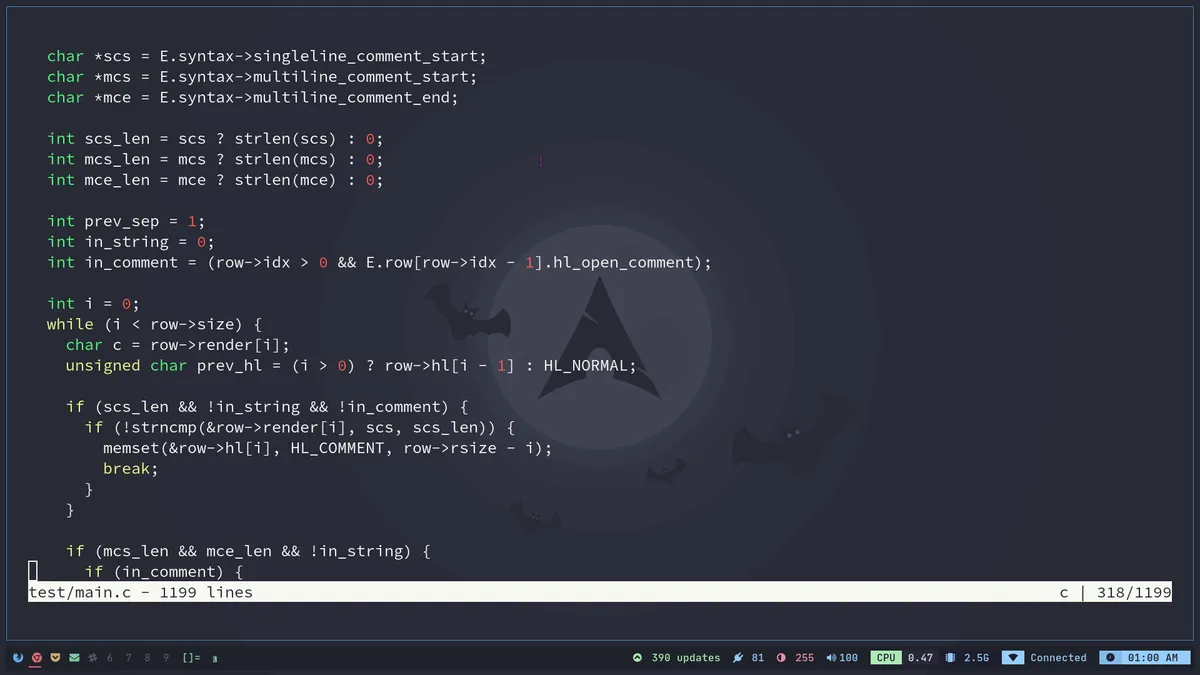This screenshot has width=1200, height=675.
Task: Click the brightness indicator icon
Action: pyautogui.click(x=781, y=657)
